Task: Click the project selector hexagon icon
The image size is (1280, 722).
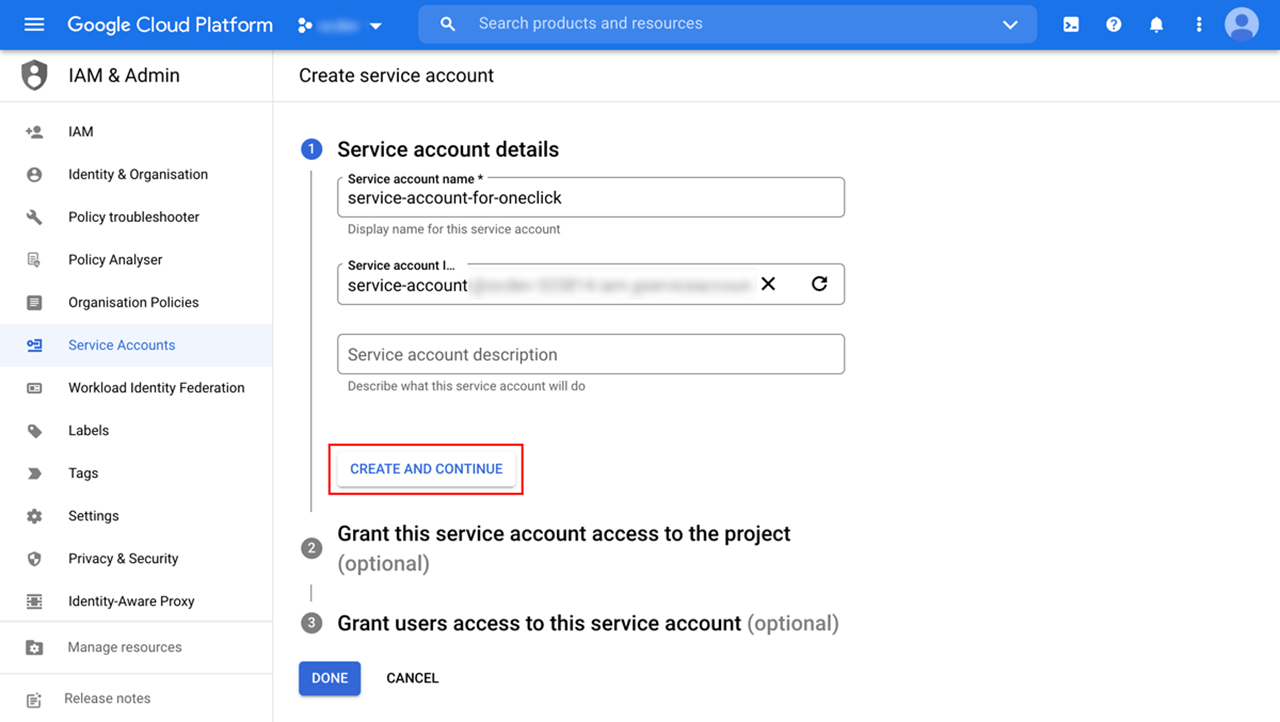Action: click(x=305, y=25)
